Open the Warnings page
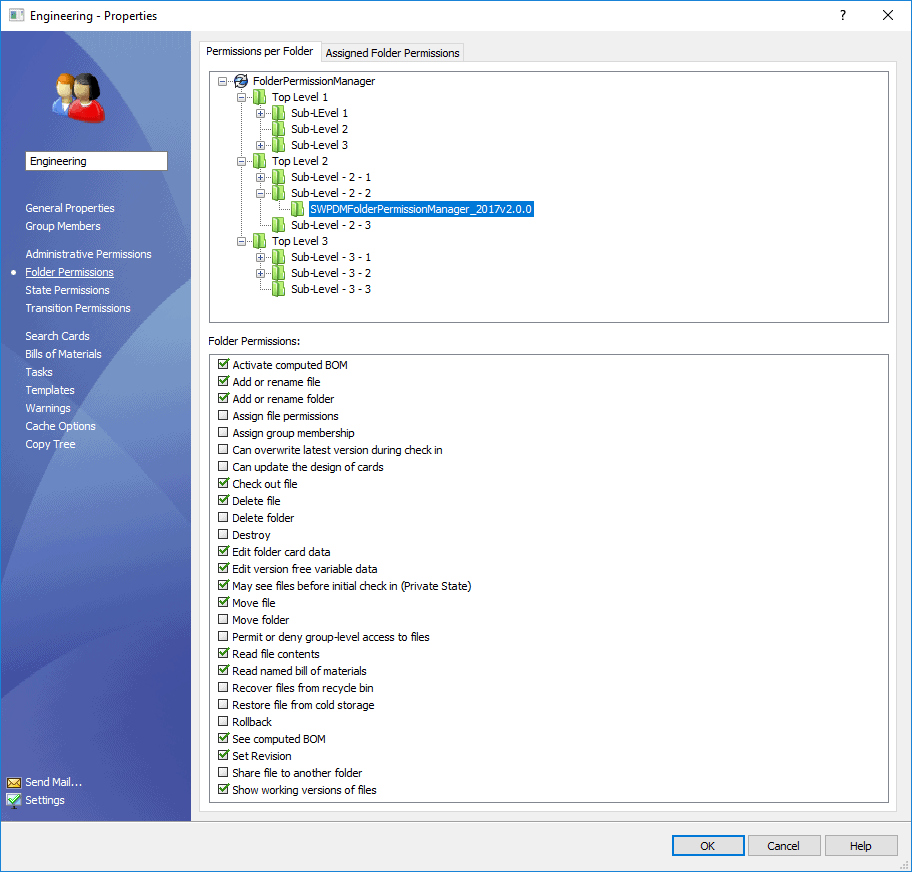 click(x=48, y=408)
